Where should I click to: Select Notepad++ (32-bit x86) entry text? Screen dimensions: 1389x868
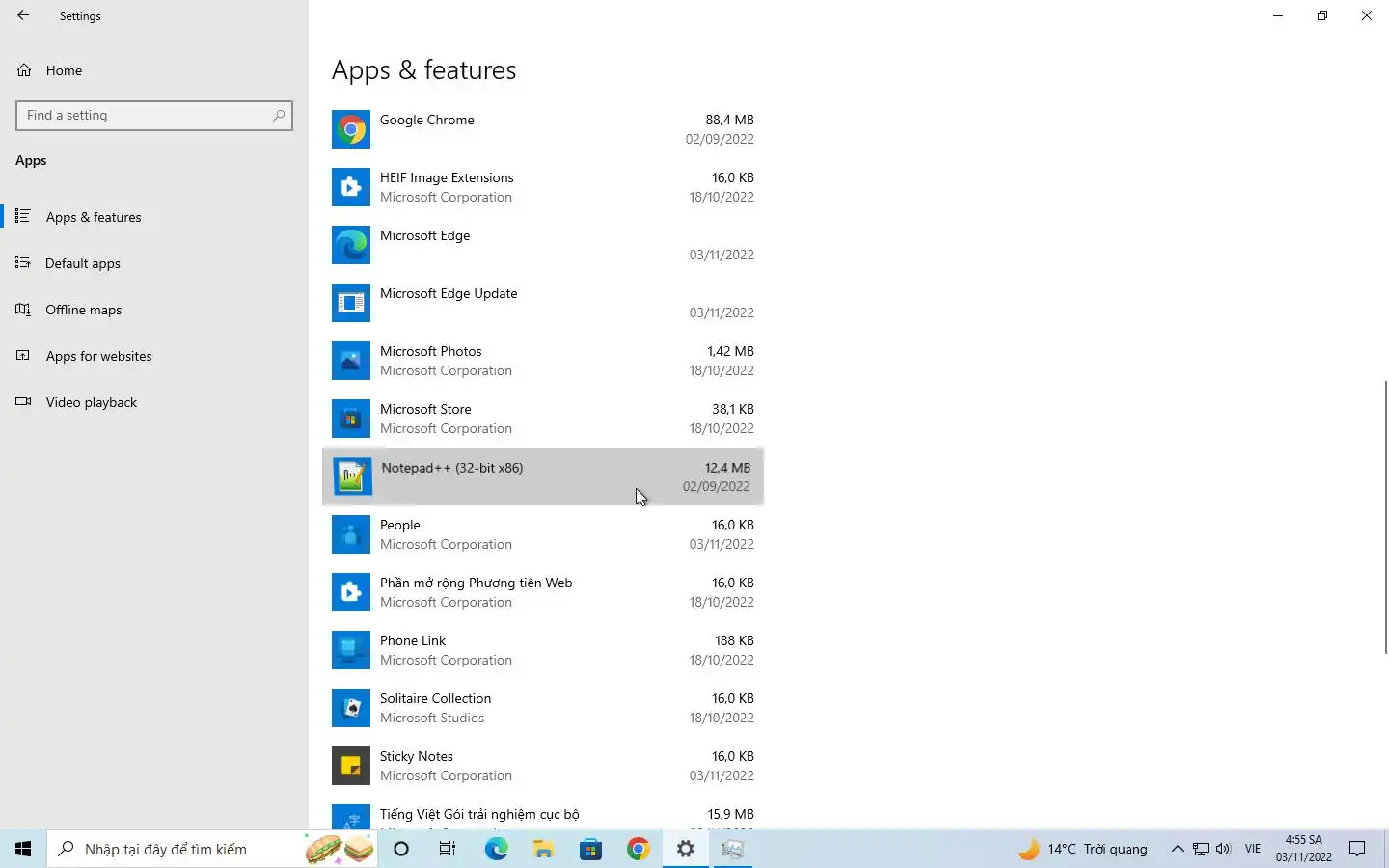(452, 468)
